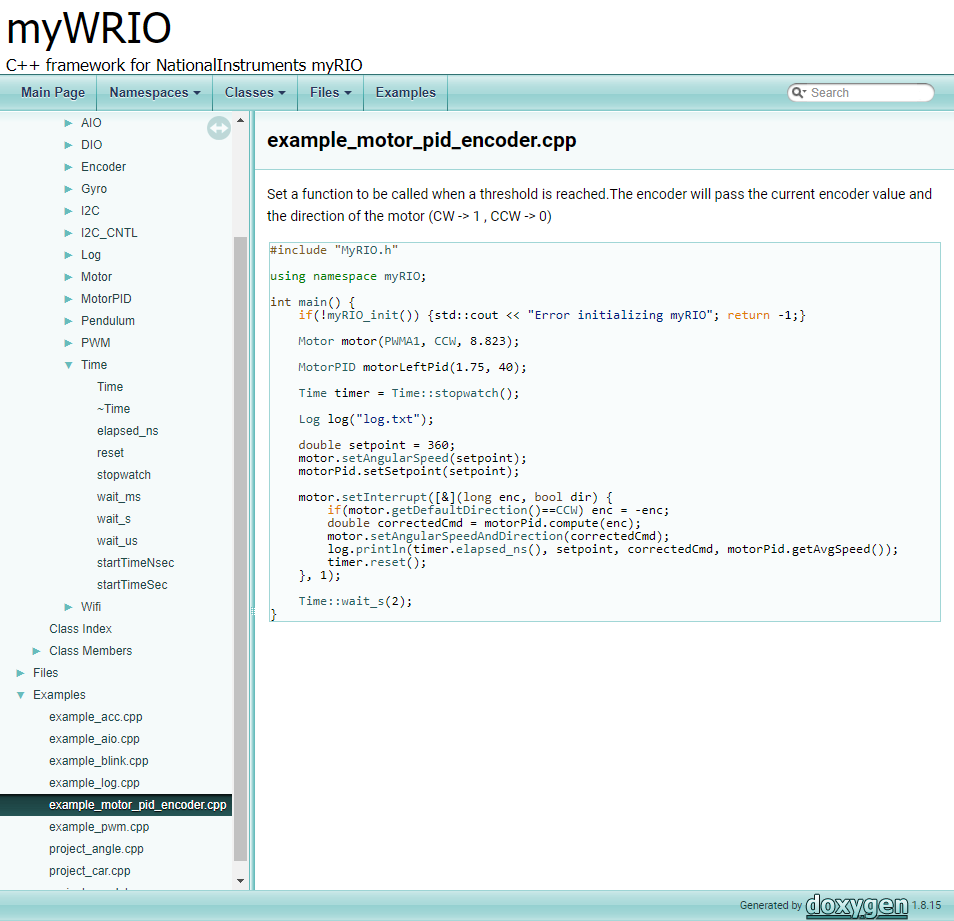Click the search magnifier icon
954x921 pixels.
click(x=798, y=92)
